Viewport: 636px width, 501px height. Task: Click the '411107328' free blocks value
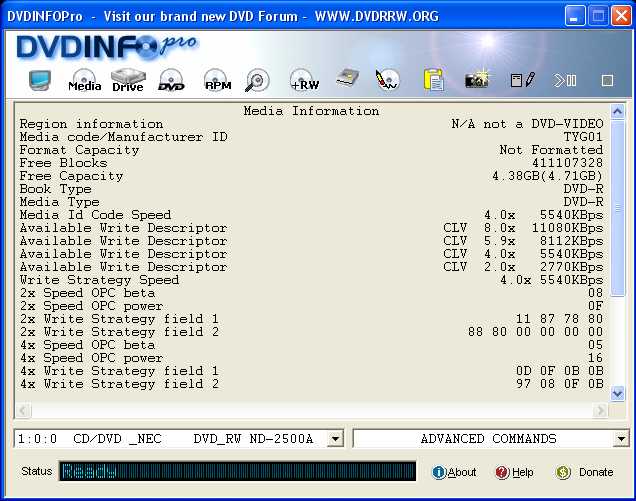(x=567, y=163)
